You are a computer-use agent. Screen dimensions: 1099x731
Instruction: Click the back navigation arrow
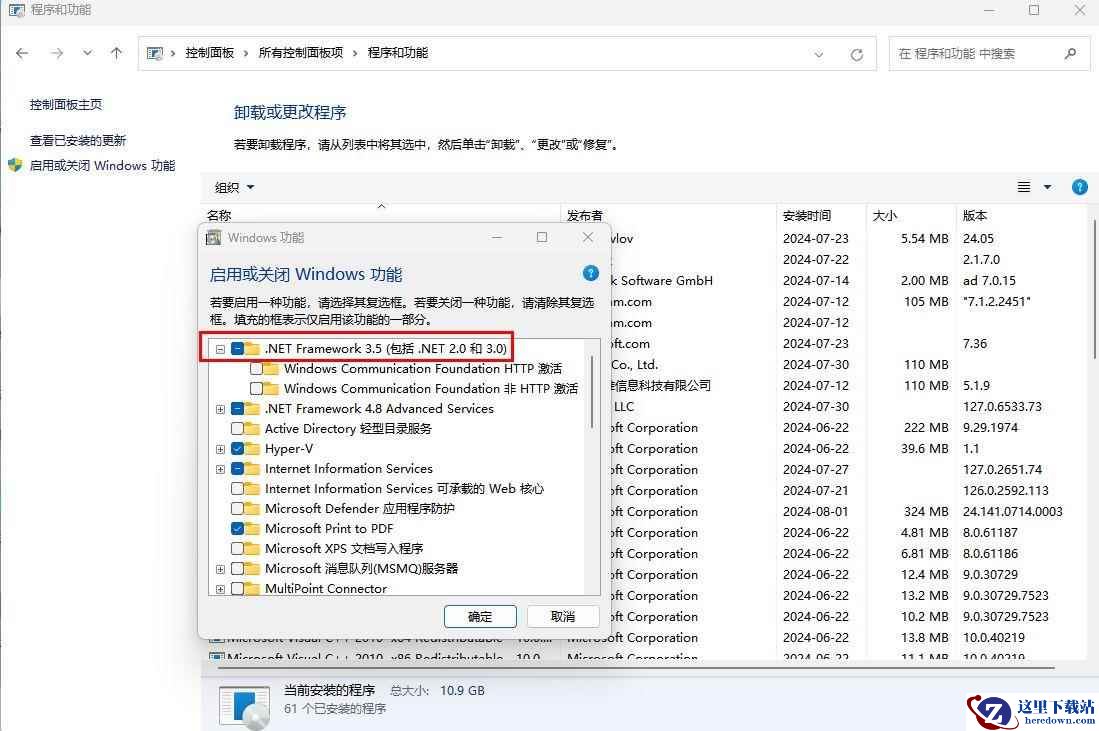tap(22, 53)
